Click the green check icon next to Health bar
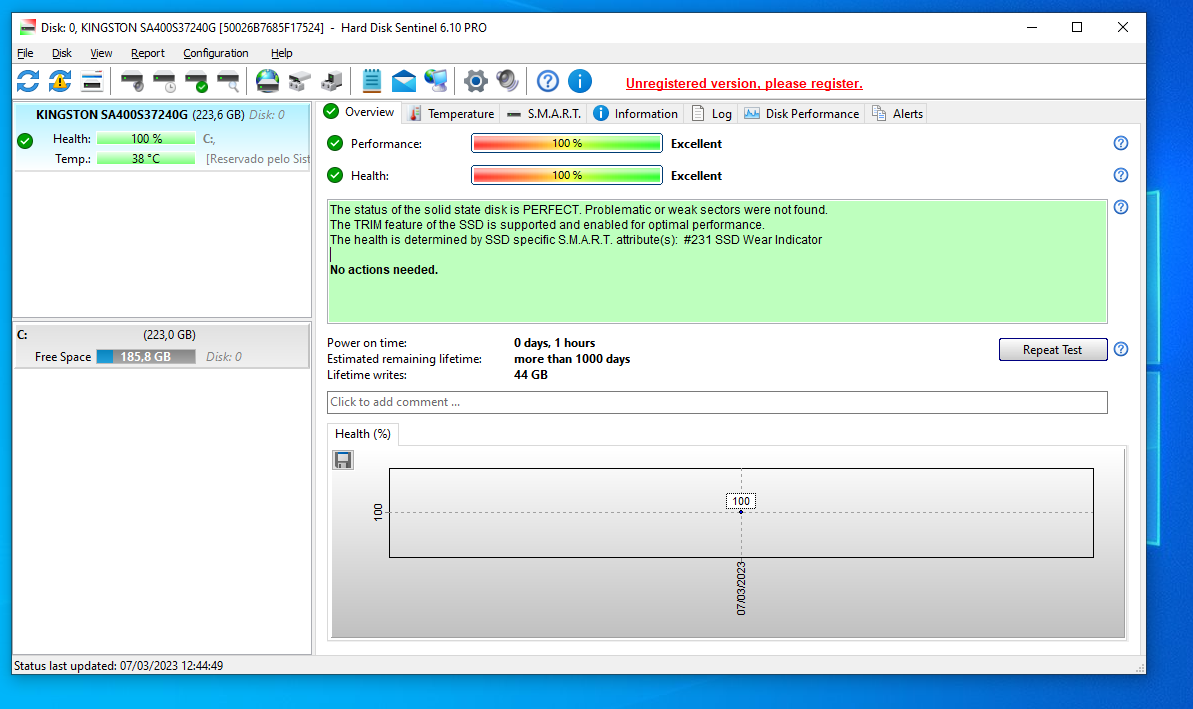This screenshot has height=709, width=1193. point(335,175)
